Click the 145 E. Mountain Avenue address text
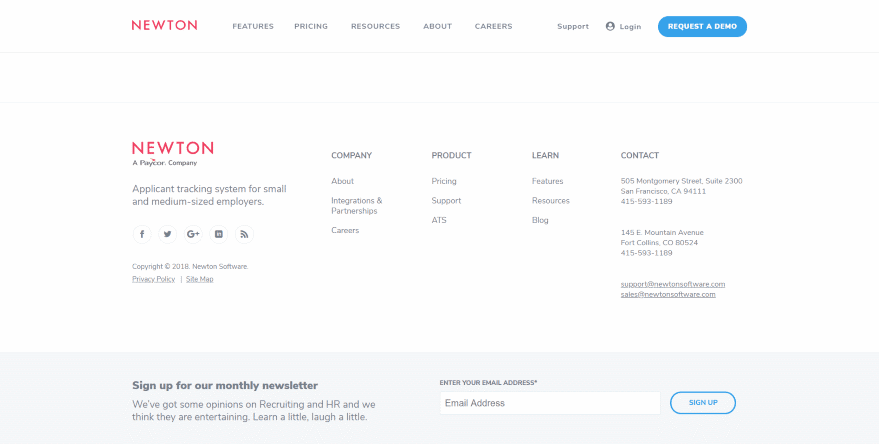The width and height of the screenshot is (879, 444). coord(662,233)
